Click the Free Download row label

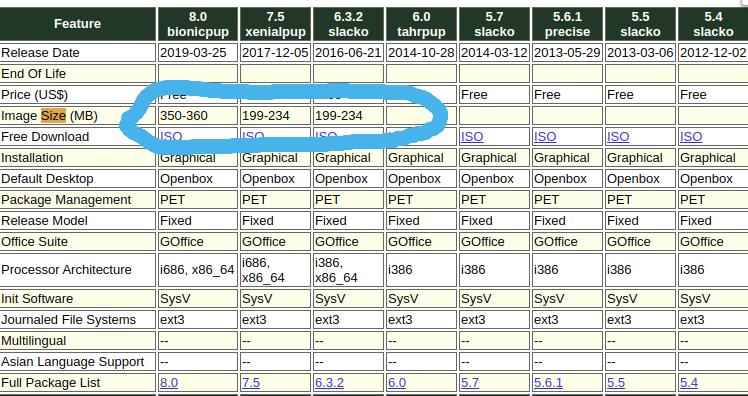(x=45, y=136)
